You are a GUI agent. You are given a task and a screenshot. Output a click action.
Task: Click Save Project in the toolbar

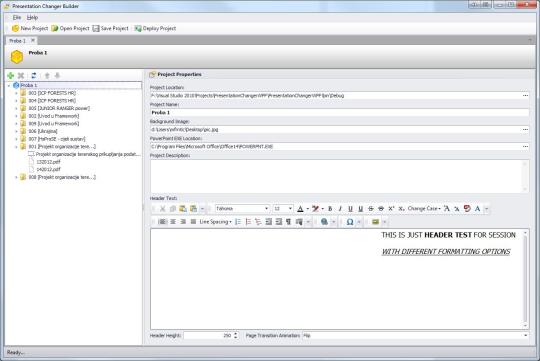111,28
